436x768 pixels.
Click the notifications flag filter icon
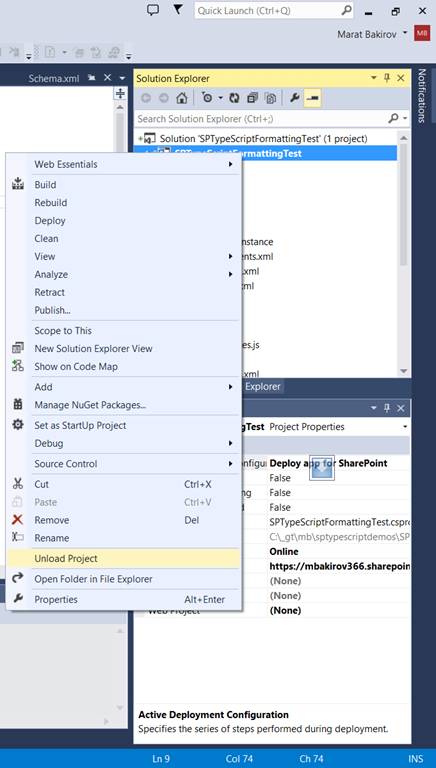tap(178, 10)
